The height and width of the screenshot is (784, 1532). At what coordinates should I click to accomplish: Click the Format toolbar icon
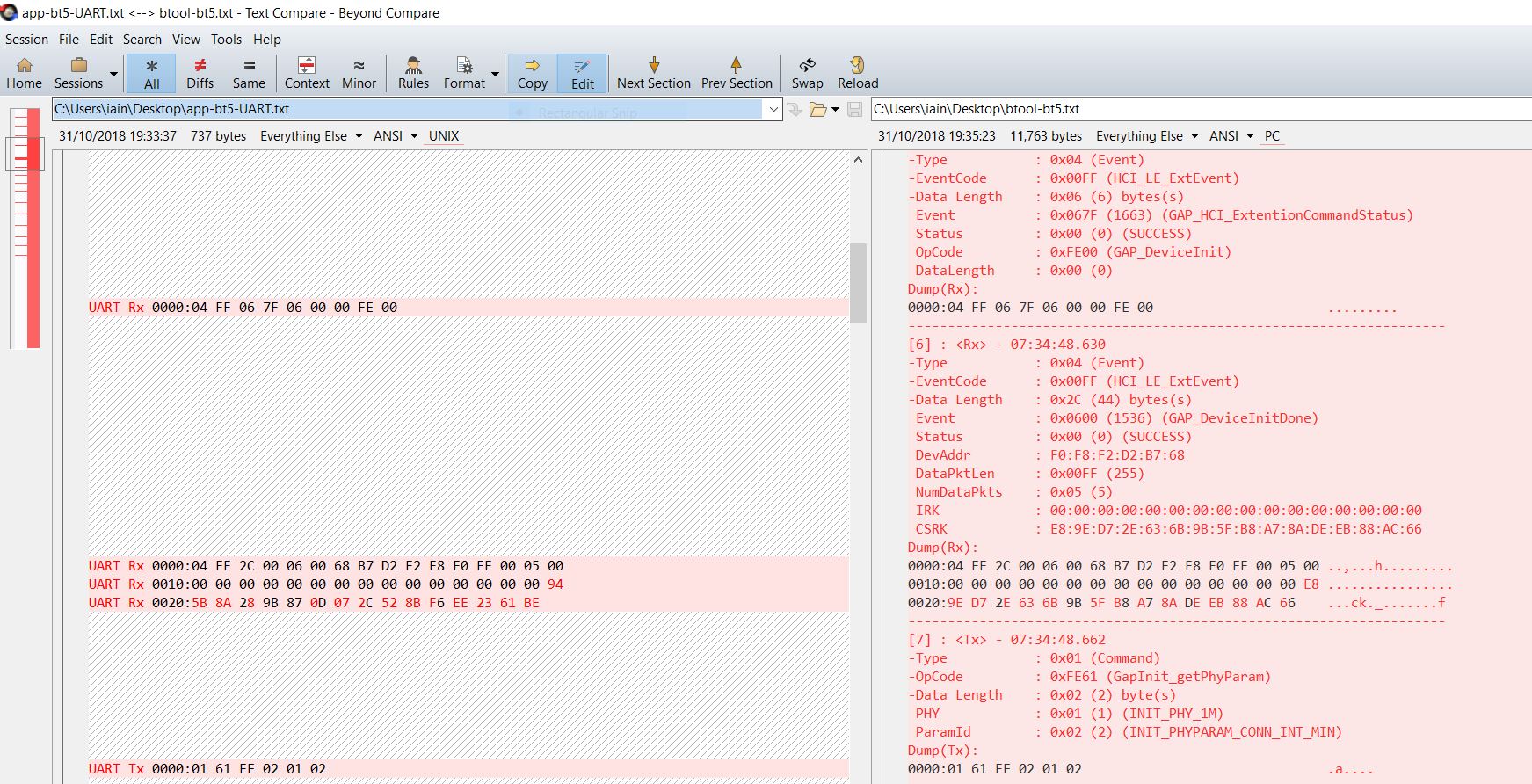tap(464, 74)
